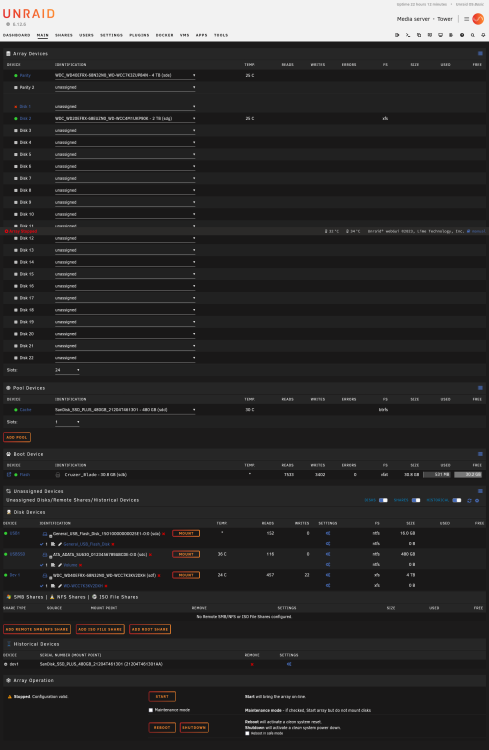Open the Disk 14 unassigned dropdown
Viewport: 489px width, 750px height.
point(125,262)
